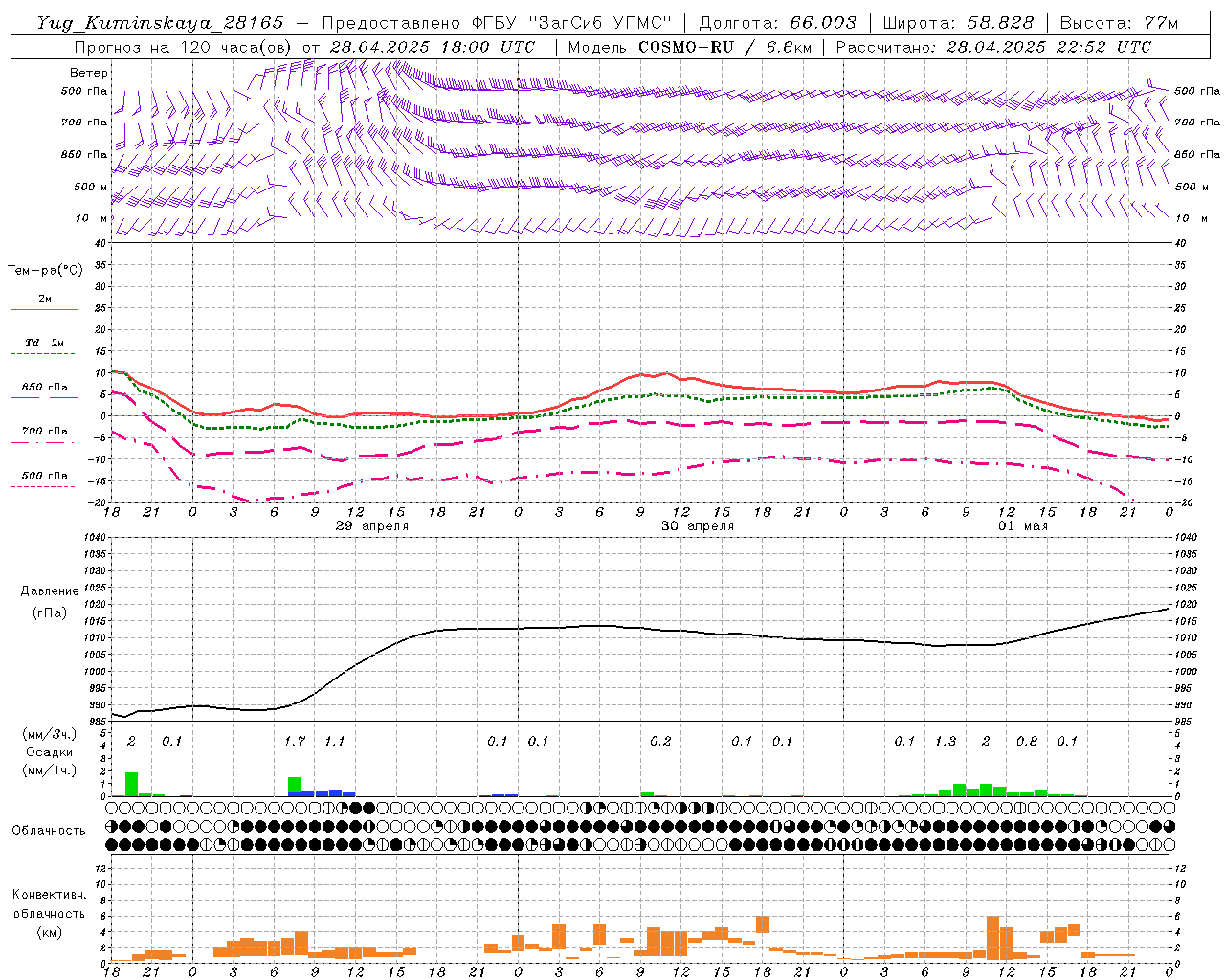Screen dimensions: 1225x980
Task: Click the tallest green precipitation bar near 19h
Action: pos(131,784)
